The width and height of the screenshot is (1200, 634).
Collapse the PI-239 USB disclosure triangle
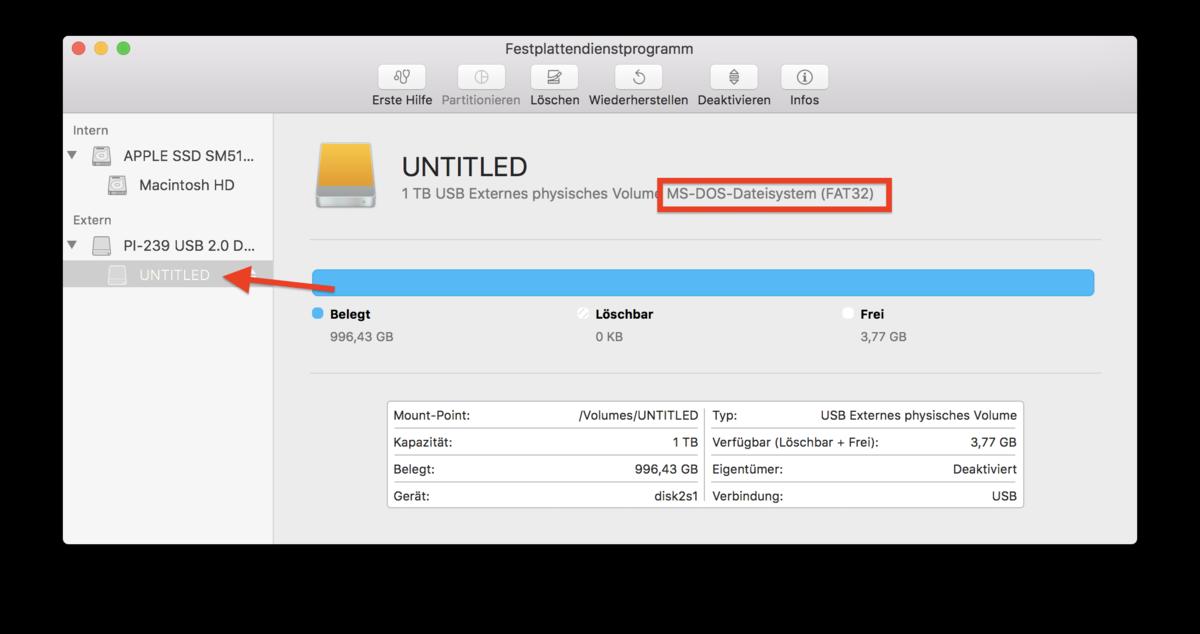click(72, 245)
